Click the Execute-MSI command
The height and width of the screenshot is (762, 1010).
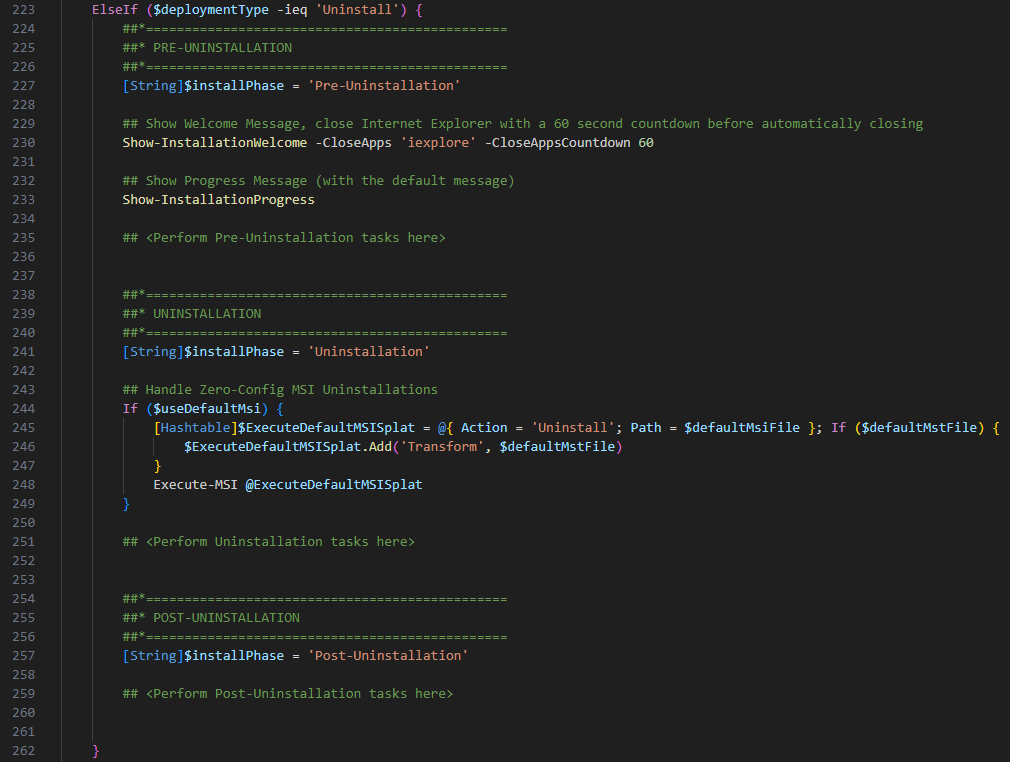tap(195, 484)
